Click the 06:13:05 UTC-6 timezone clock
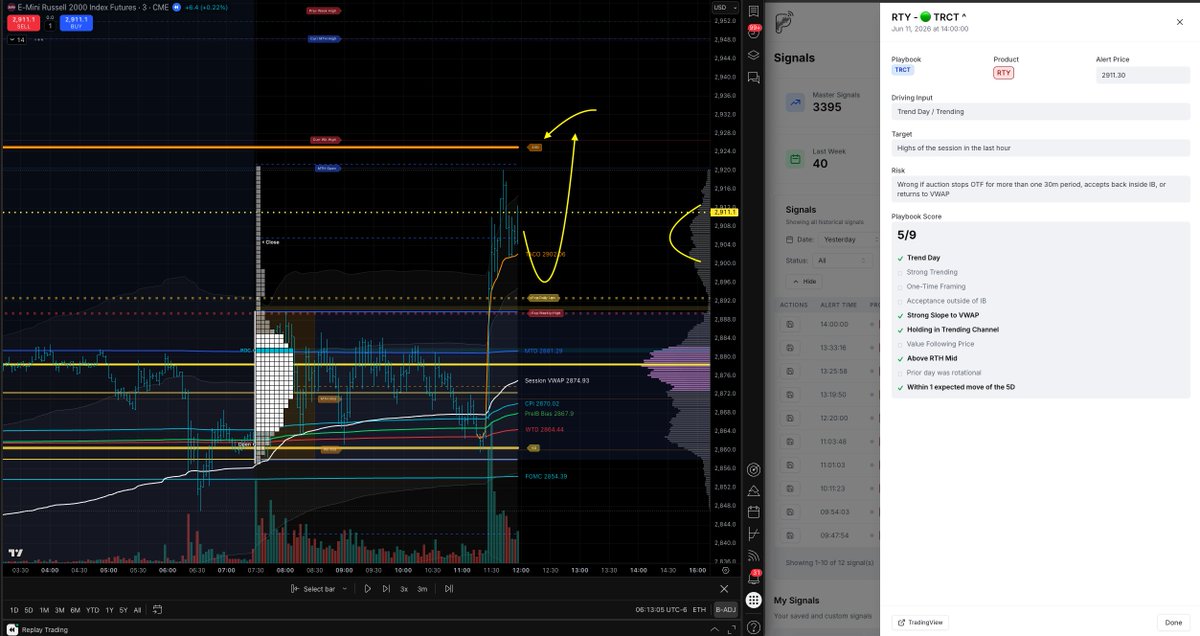 click(658, 609)
